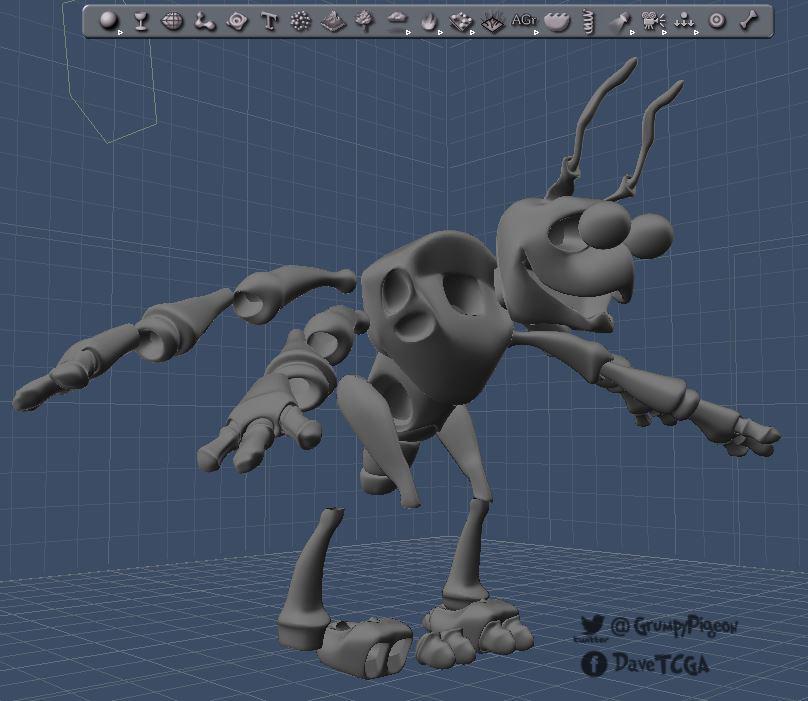The width and height of the screenshot is (808, 701).
Task: Click the coiled spring icon
Action: [588, 22]
